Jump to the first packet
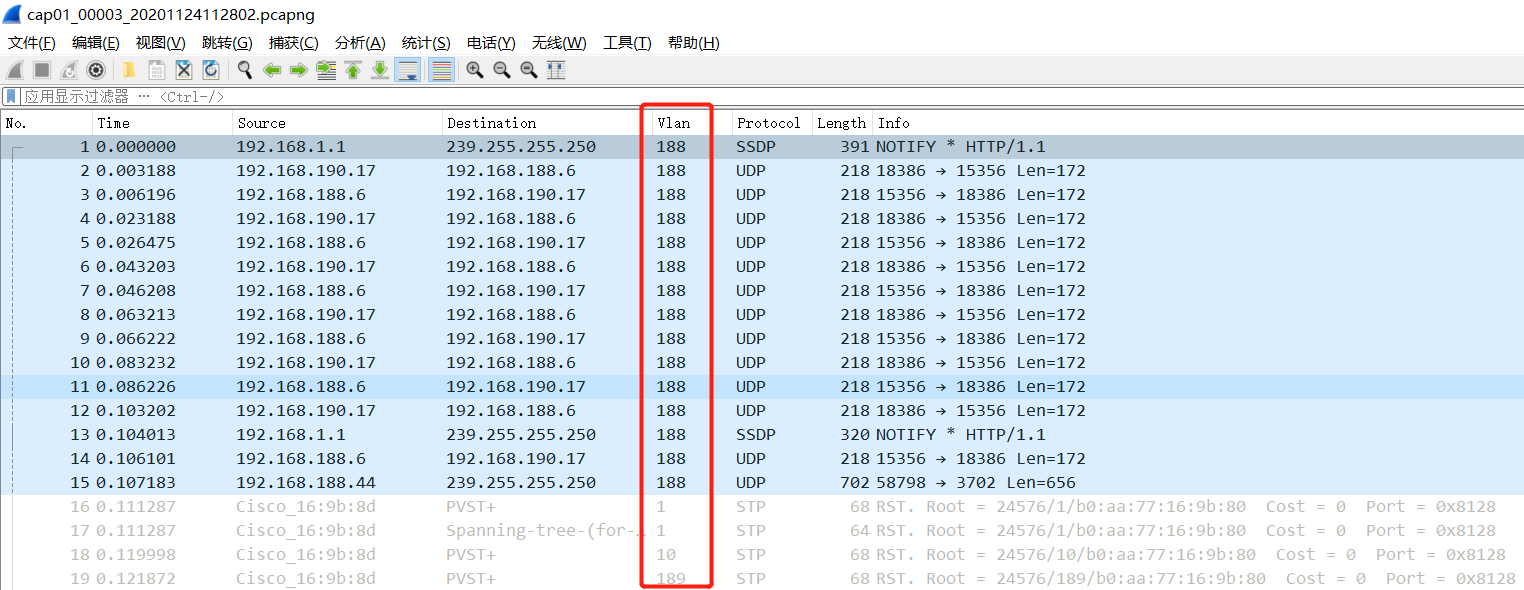Image resolution: width=1524 pixels, height=590 pixels. point(354,70)
